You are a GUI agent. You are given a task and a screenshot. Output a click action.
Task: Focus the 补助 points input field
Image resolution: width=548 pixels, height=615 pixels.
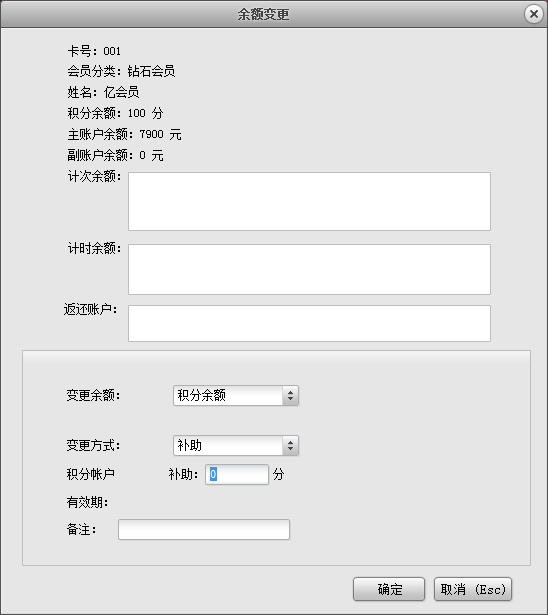pyautogui.click(x=237, y=475)
